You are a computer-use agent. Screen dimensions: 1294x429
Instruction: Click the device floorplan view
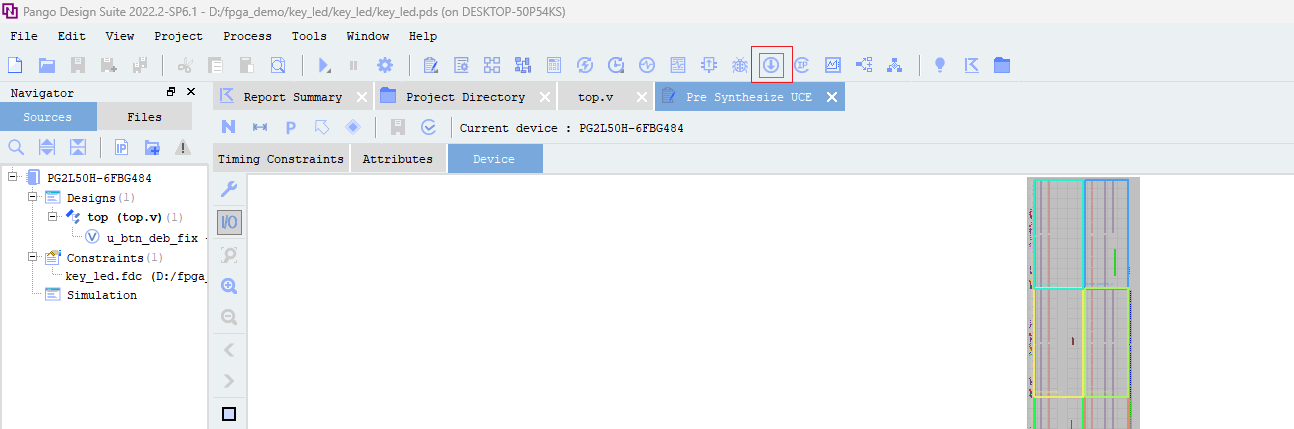1083,303
